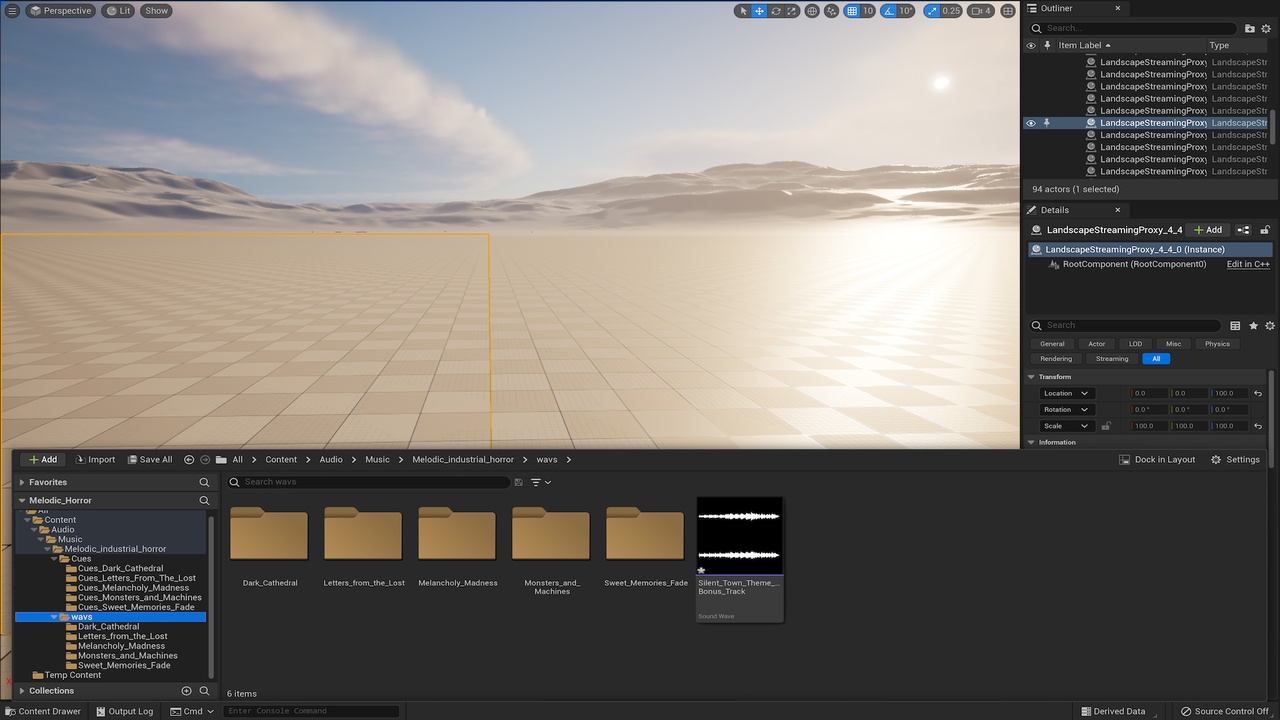1280x720 pixels.
Task: Open the Location type dropdown
Action: point(1066,393)
